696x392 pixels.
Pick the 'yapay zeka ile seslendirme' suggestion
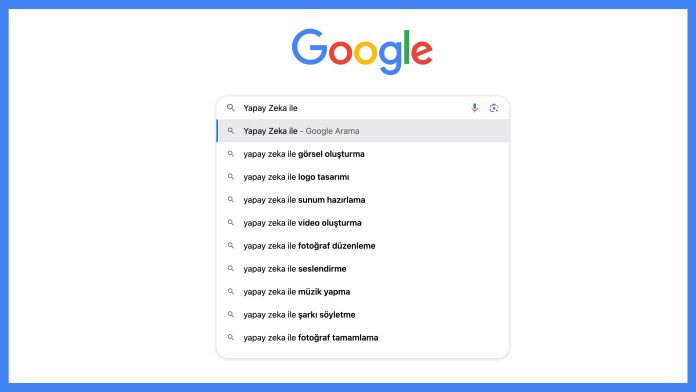tap(363, 269)
